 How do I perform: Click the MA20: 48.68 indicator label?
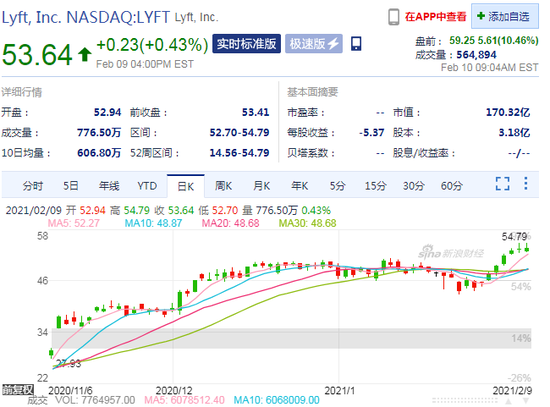coord(230,223)
